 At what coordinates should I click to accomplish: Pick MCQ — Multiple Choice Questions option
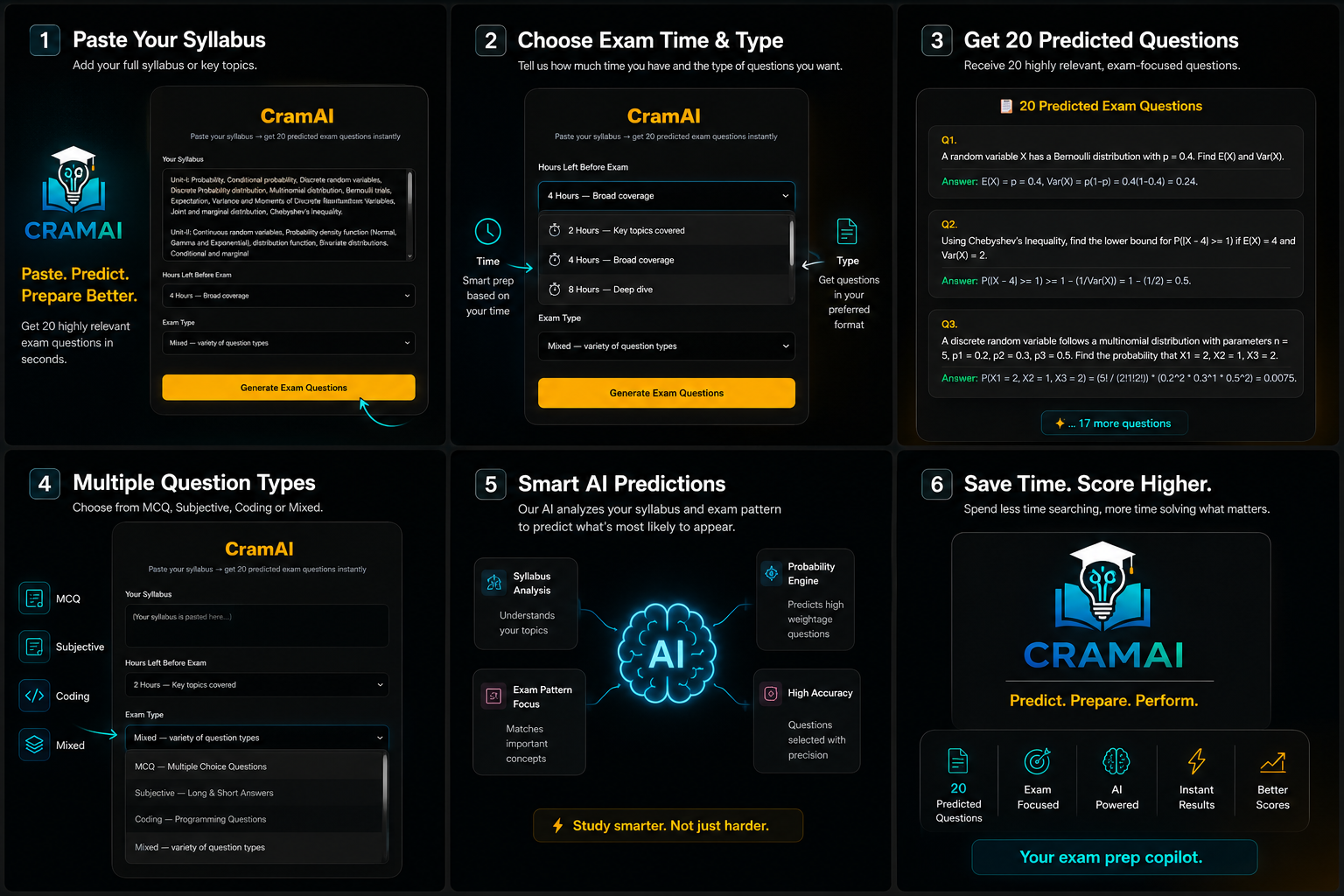click(255, 766)
